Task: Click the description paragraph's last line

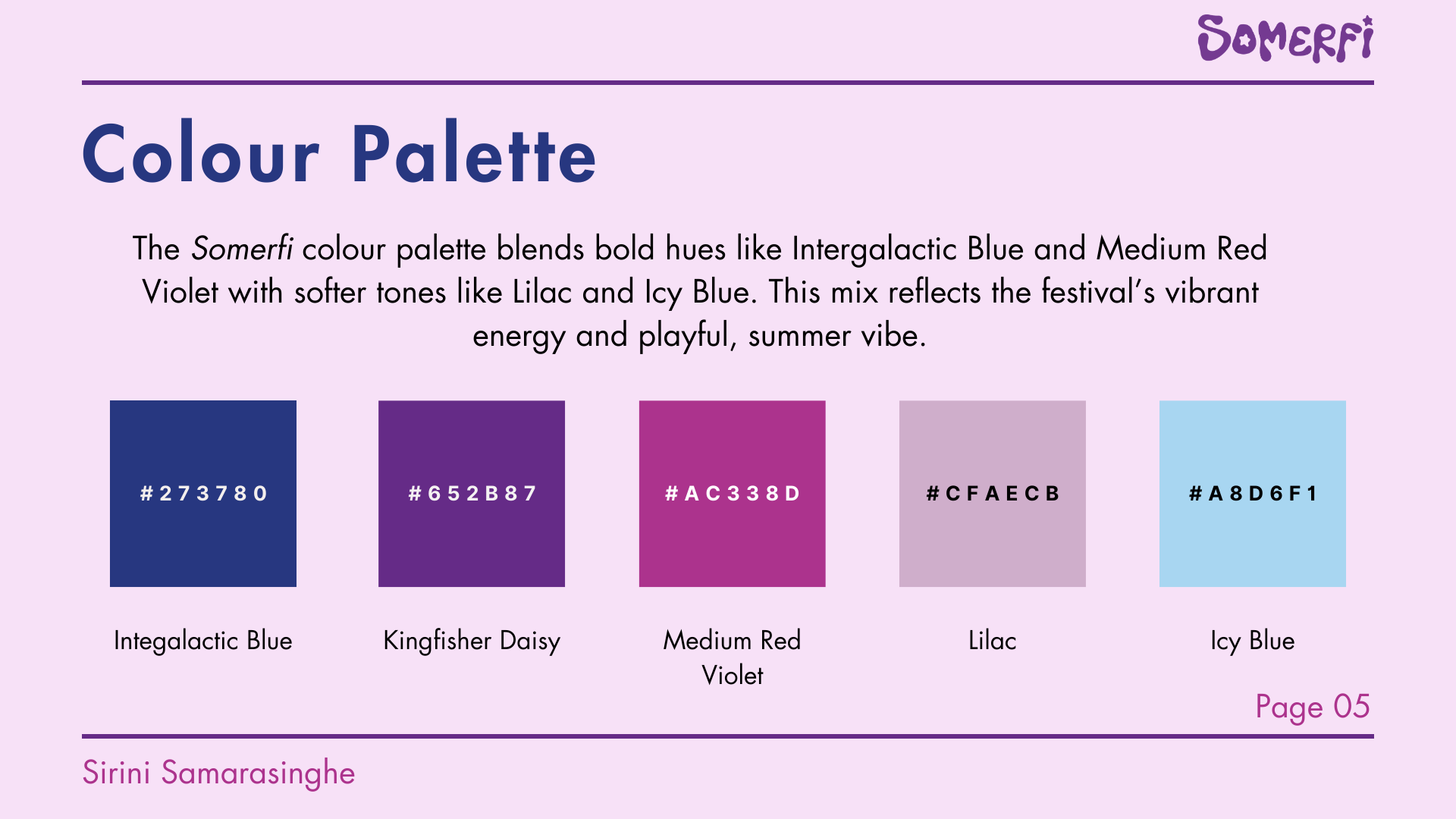Action: click(699, 335)
